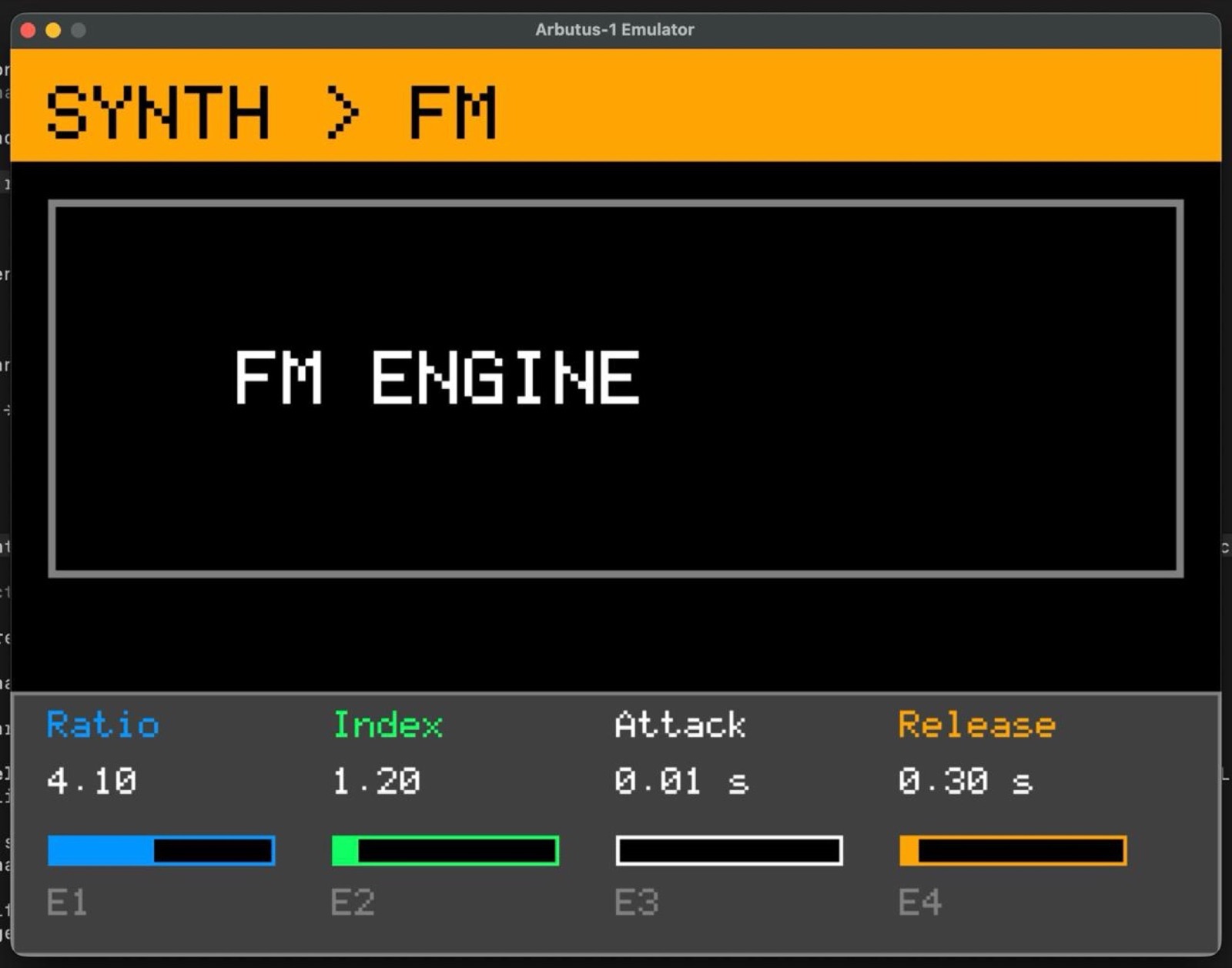Select the Attack parameter label

[x=681, y=725]
